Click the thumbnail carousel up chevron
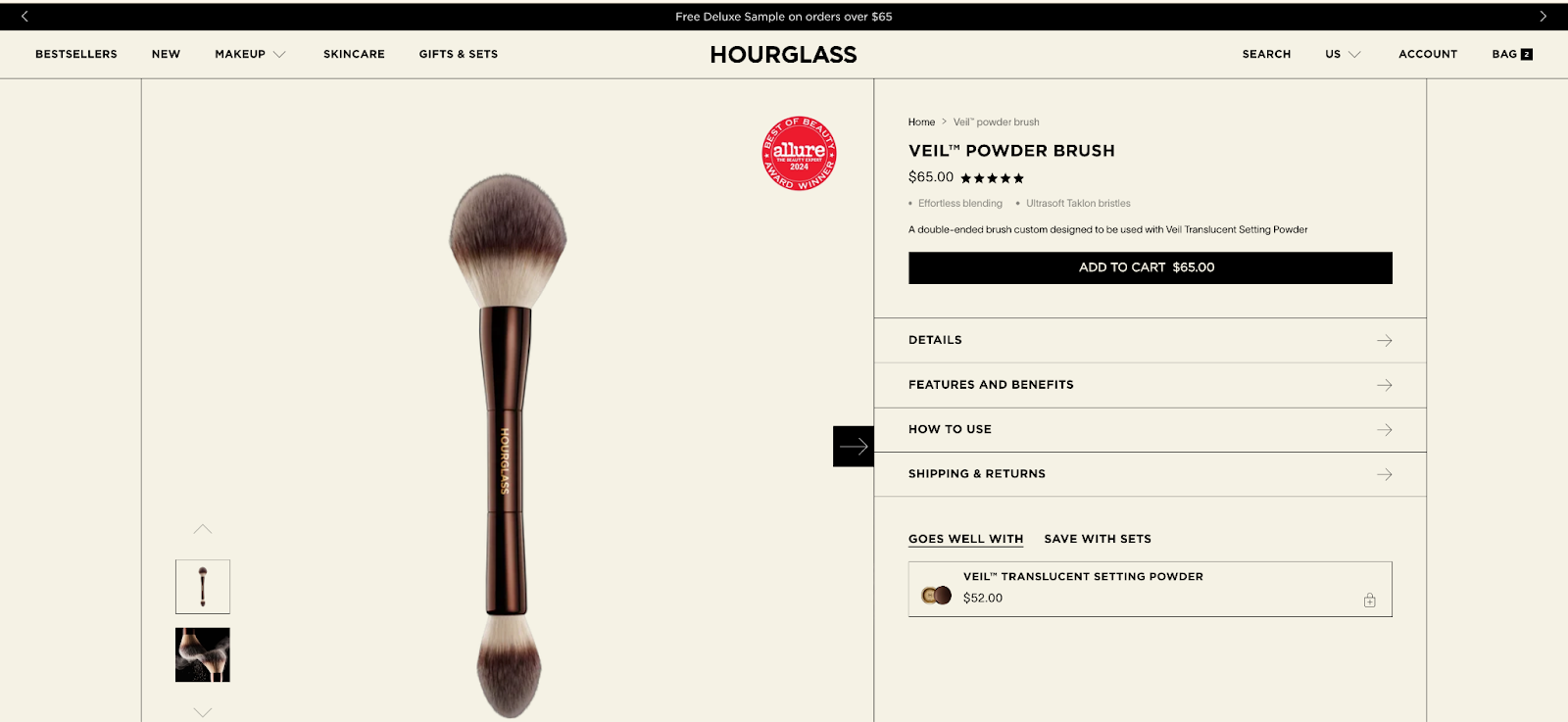Screen dimensions: 1568x722 pos(203,529)
